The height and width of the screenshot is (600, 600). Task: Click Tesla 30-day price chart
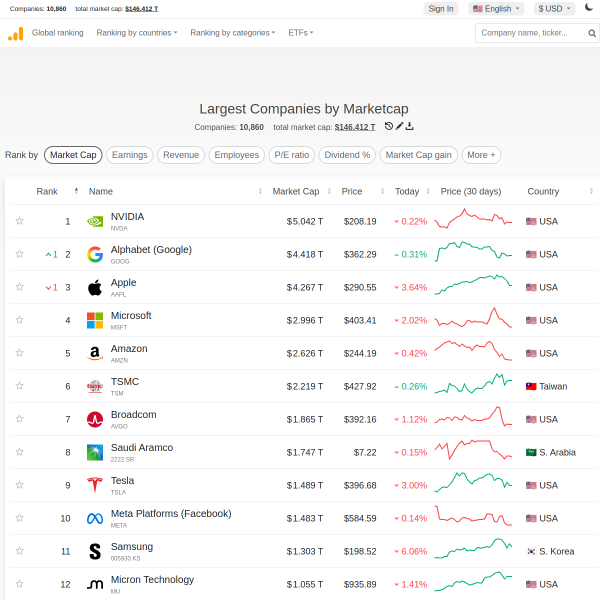coord(473,483)
